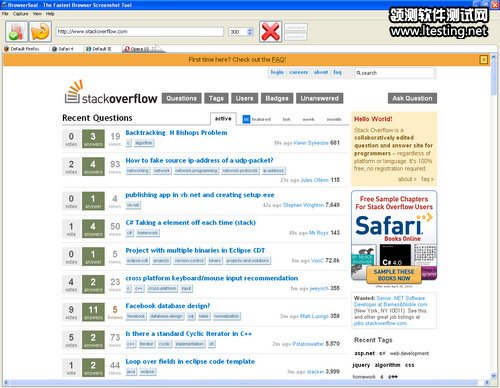
Task: Click the red X cancel icon
Action: (x=270, y=32)
